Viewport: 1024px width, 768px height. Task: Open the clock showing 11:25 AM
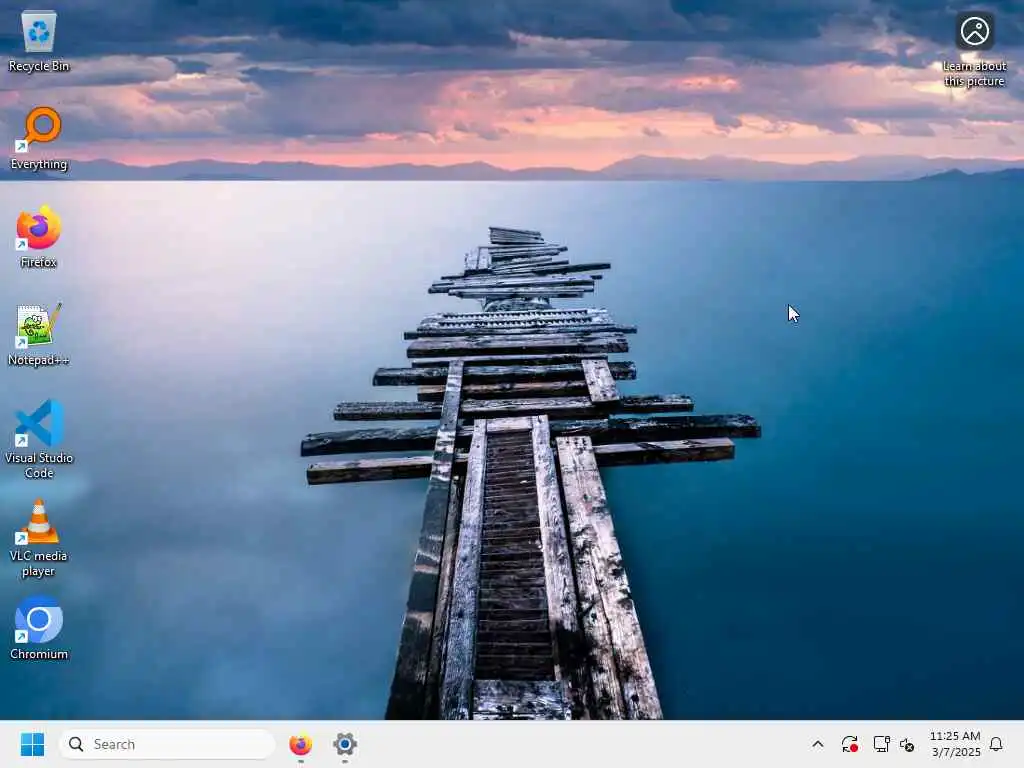(x=955, y=744)
